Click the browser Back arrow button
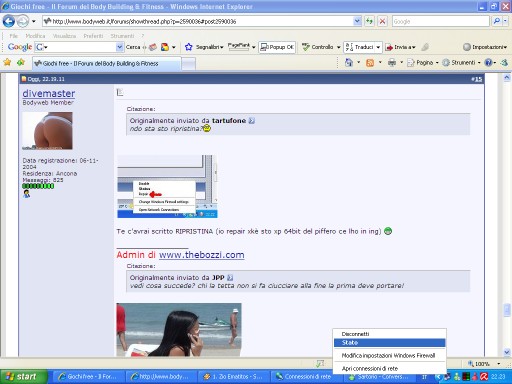Viewport: 512px width, 384px height. click(9, 22)
